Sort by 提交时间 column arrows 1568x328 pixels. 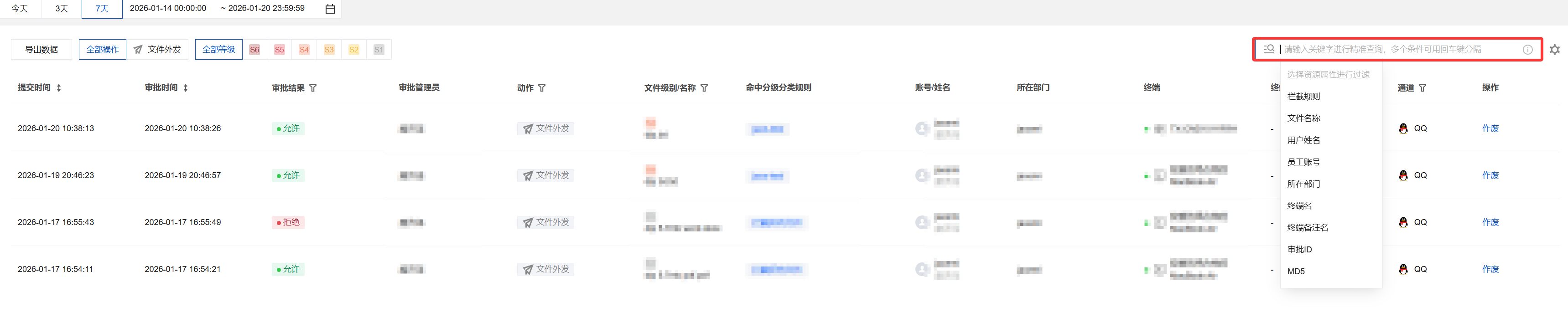[59, 88]
